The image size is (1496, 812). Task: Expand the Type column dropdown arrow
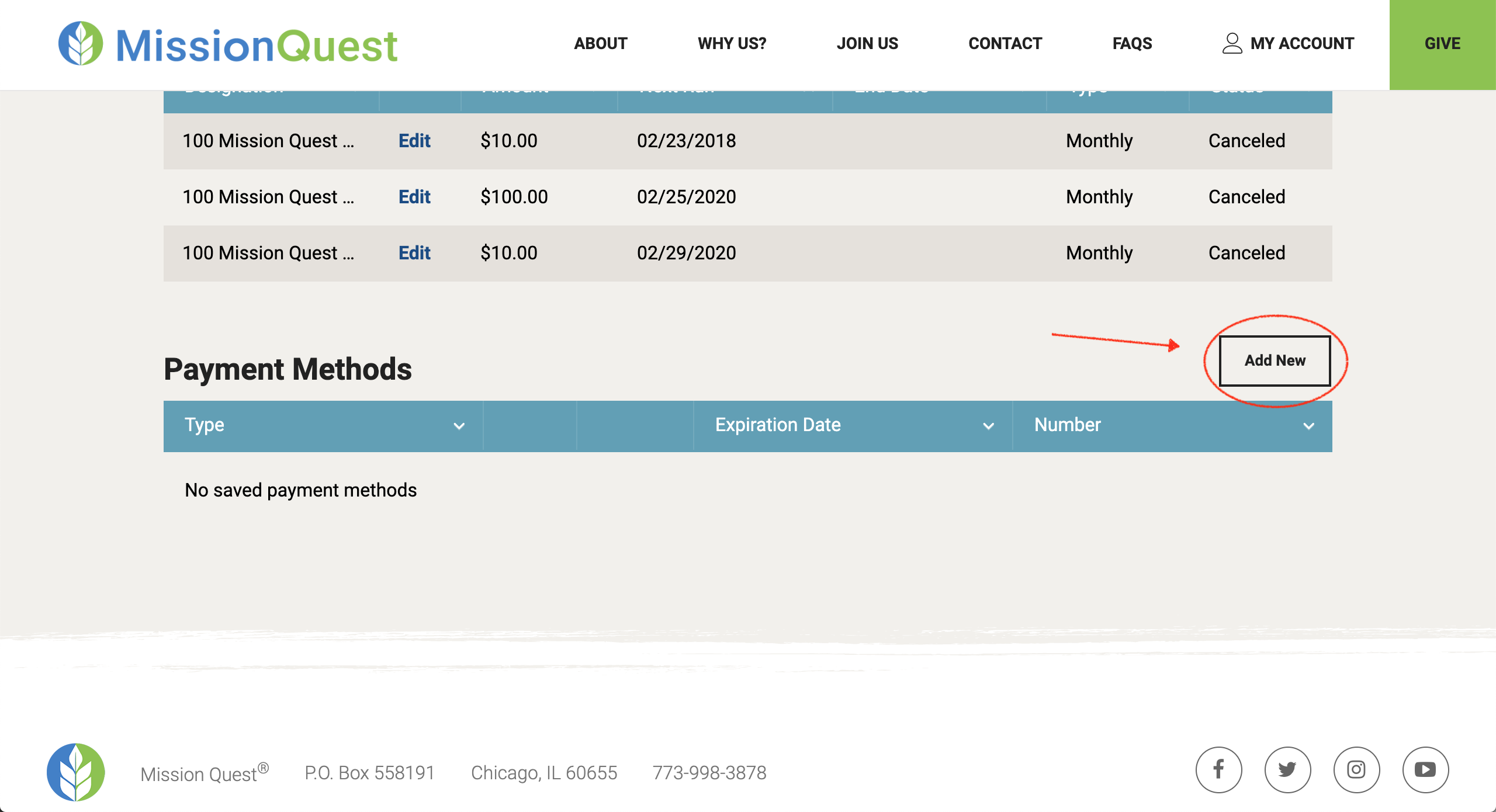point(459,426)
